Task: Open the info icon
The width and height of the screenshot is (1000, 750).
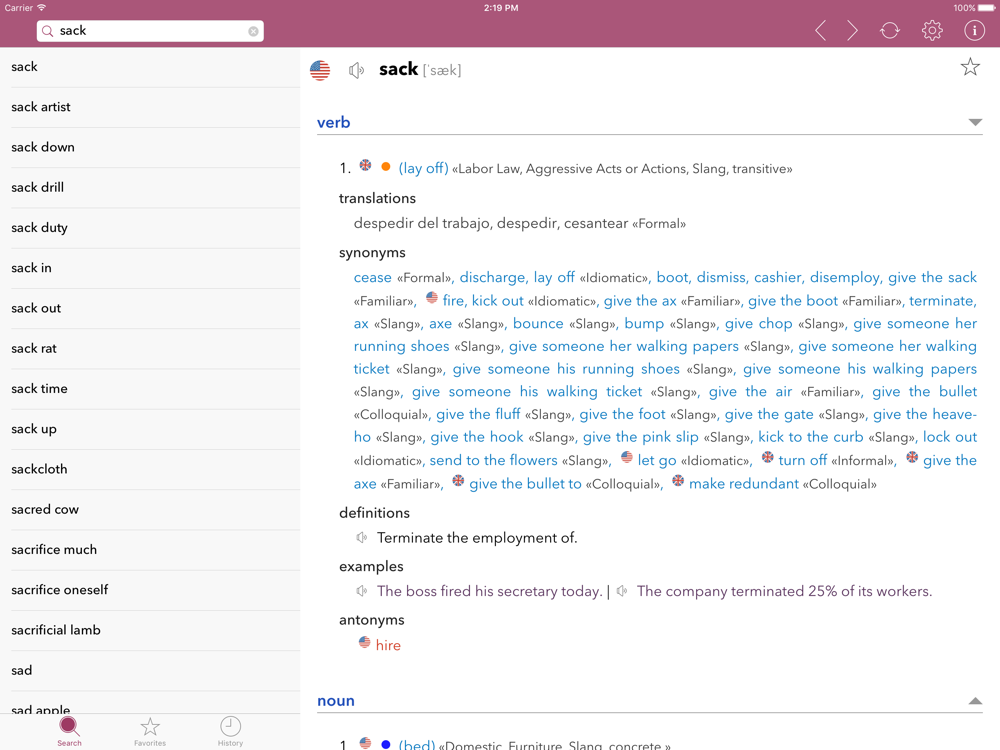Action: click(x=974, y=31)
